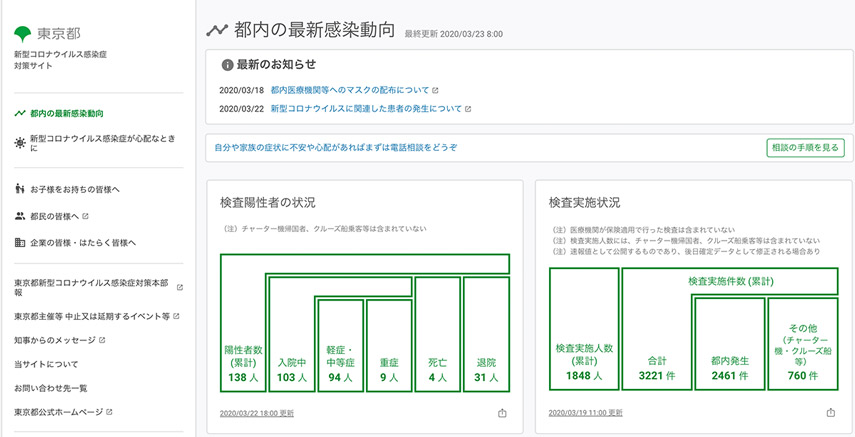
Task: Open 東京都主催等 中止又は延期するイベント等 link
Action: coord(92,317)
